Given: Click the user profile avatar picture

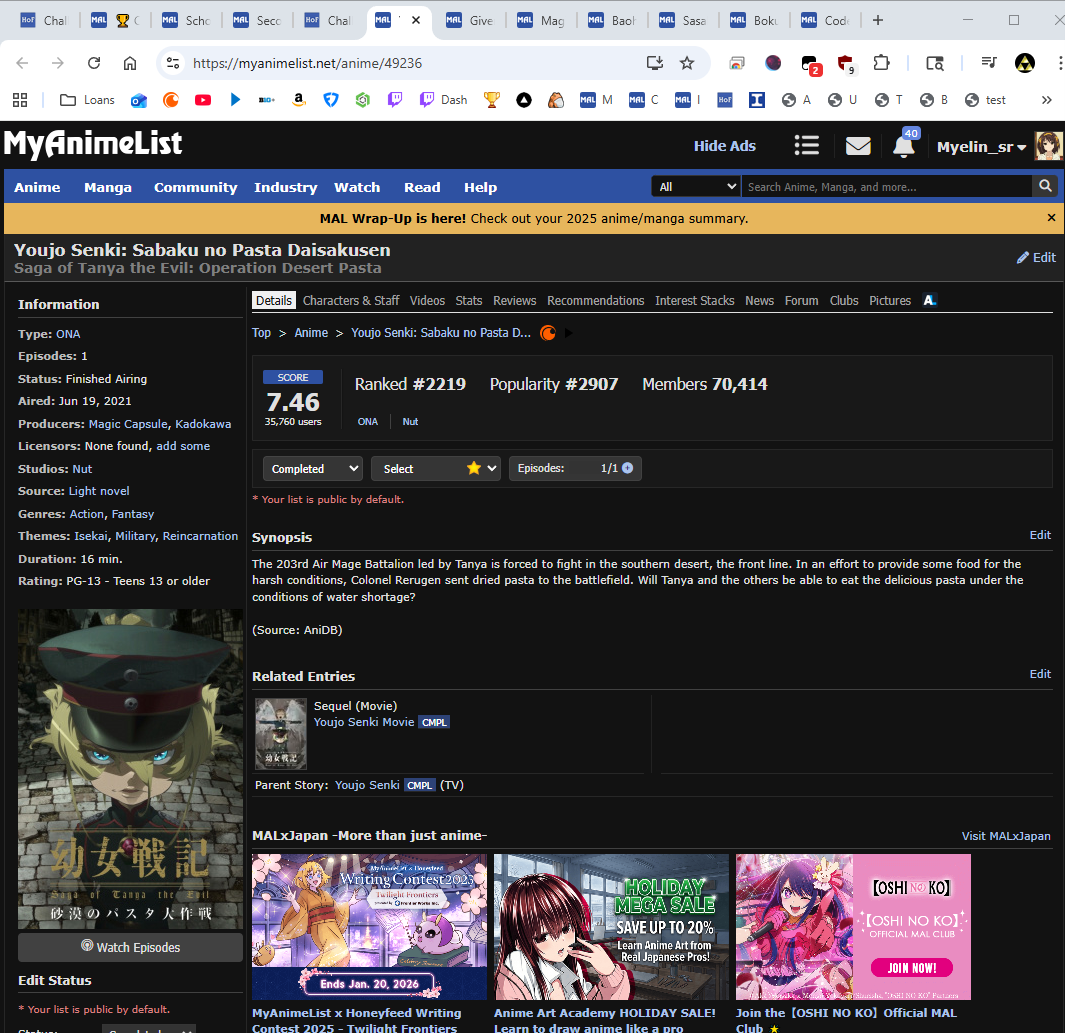Looking at the screenshot, I should click(x=1048, y=146).
